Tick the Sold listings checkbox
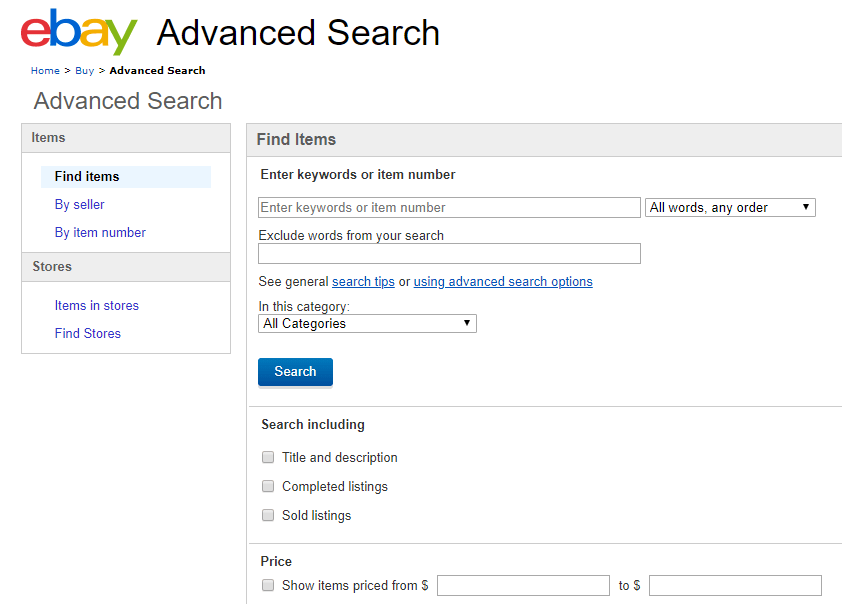 point(267,515)
